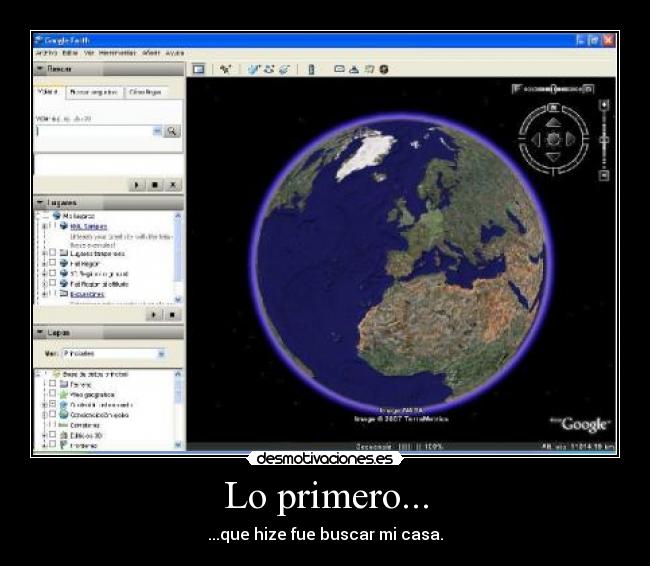The height and width of the screenshot is (566, 650).
Task: Toggle the Excursiones folder checkbox
Action: pos(53,293)
